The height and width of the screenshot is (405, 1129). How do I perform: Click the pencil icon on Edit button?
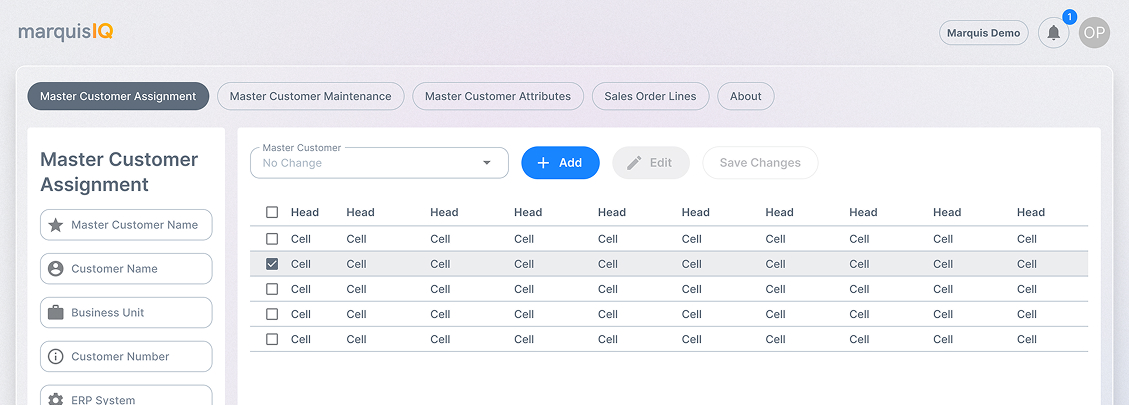(x=634, y=163)
